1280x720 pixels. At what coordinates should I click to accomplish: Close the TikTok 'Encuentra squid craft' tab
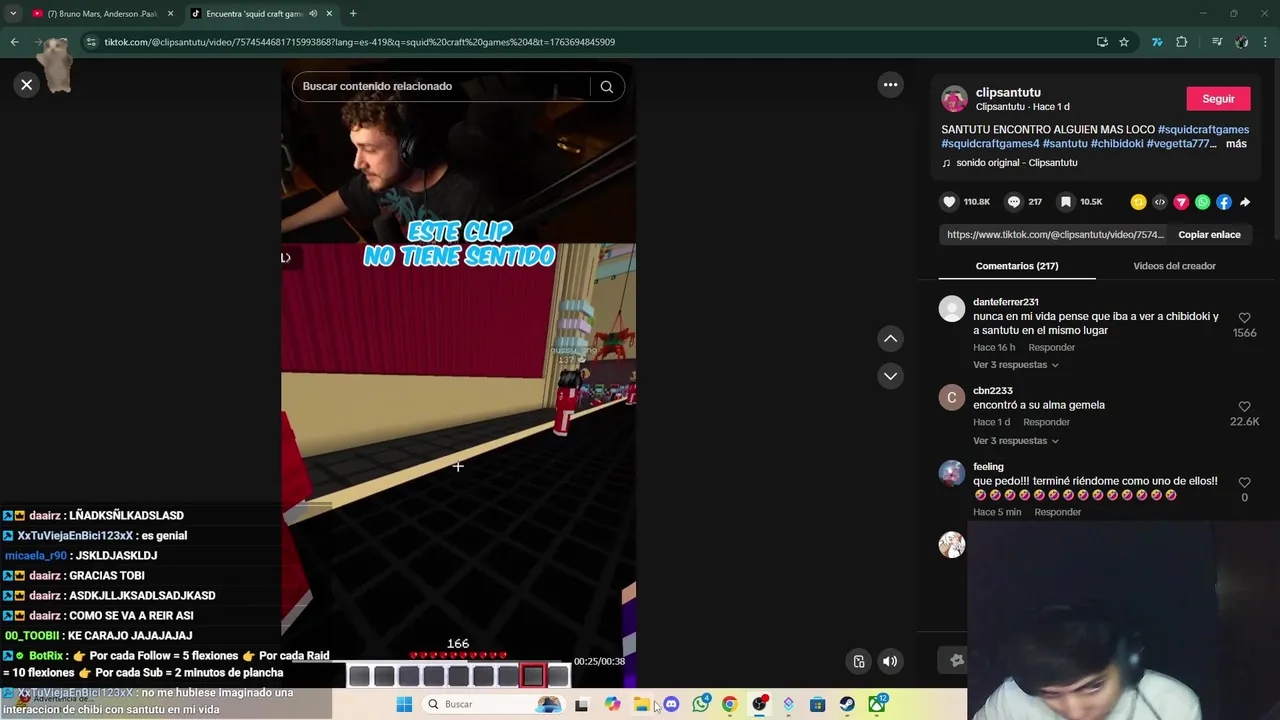click(329, 14)
